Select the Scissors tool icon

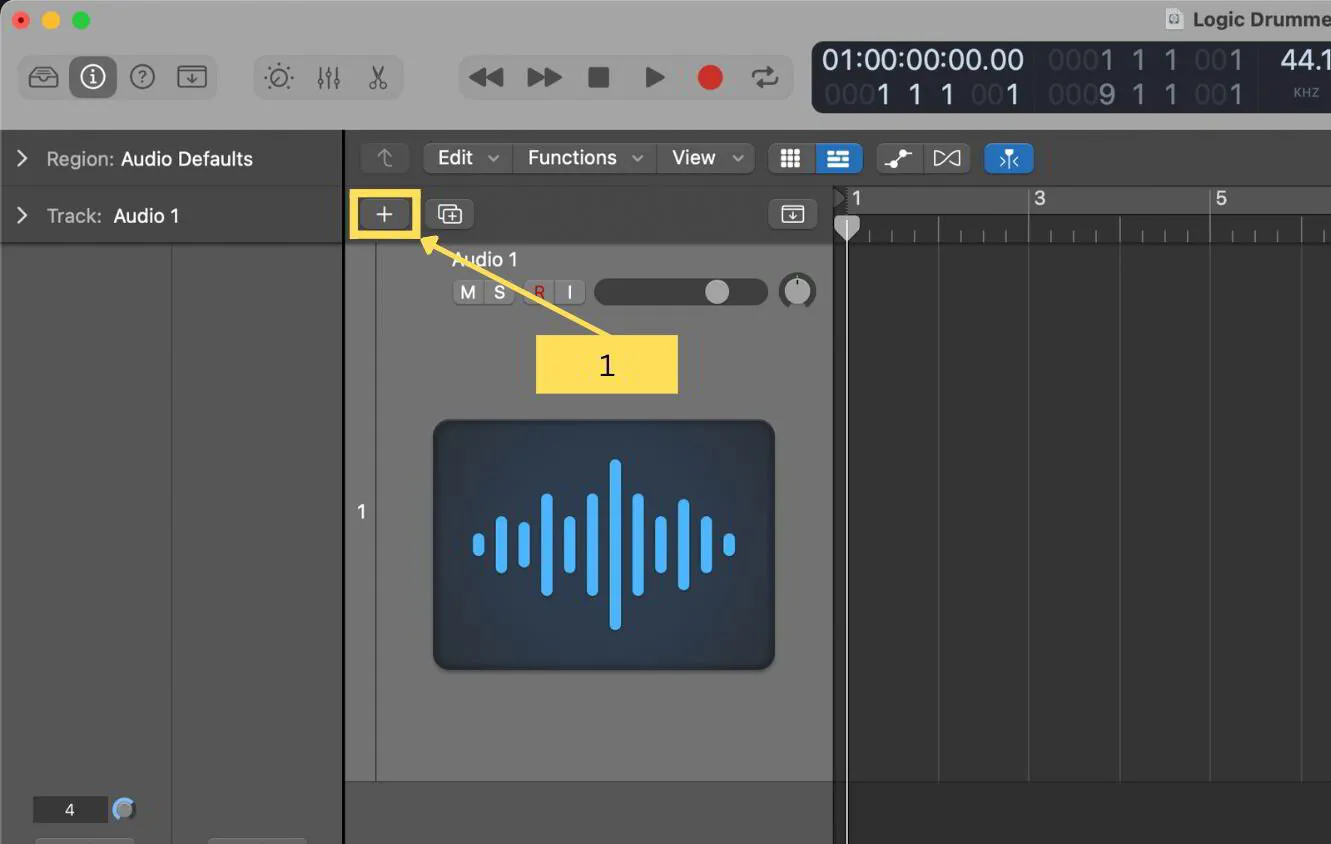(377, 77)
